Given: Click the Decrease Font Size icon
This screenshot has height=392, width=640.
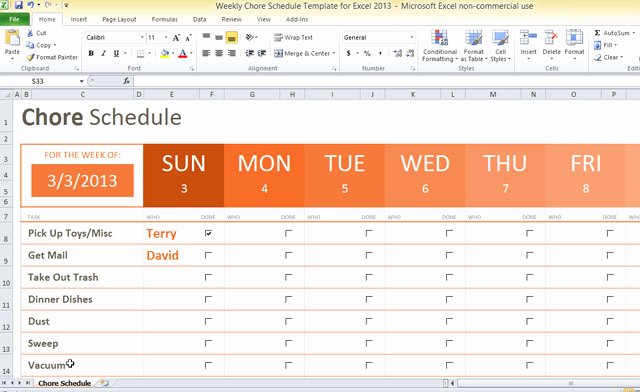Looking at the screenshot, I should point(188,38).
